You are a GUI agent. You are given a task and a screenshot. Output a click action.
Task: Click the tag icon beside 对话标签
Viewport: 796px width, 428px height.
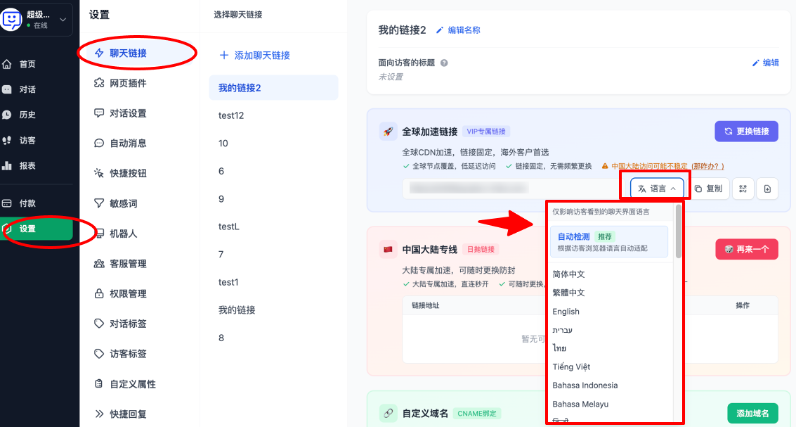(99, 323)
